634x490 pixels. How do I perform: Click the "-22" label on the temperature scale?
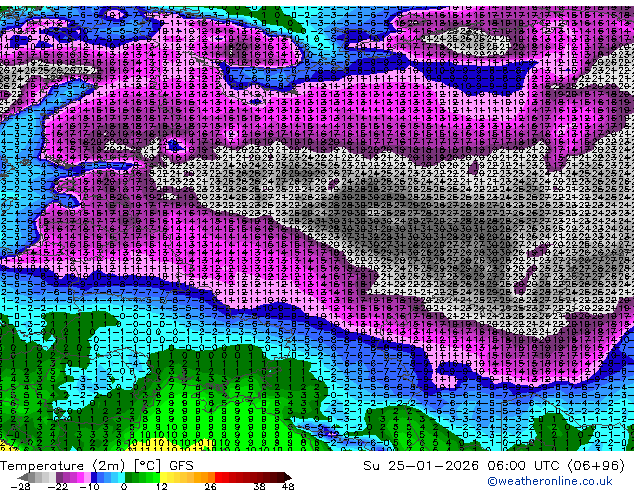(x=58, y=486)
